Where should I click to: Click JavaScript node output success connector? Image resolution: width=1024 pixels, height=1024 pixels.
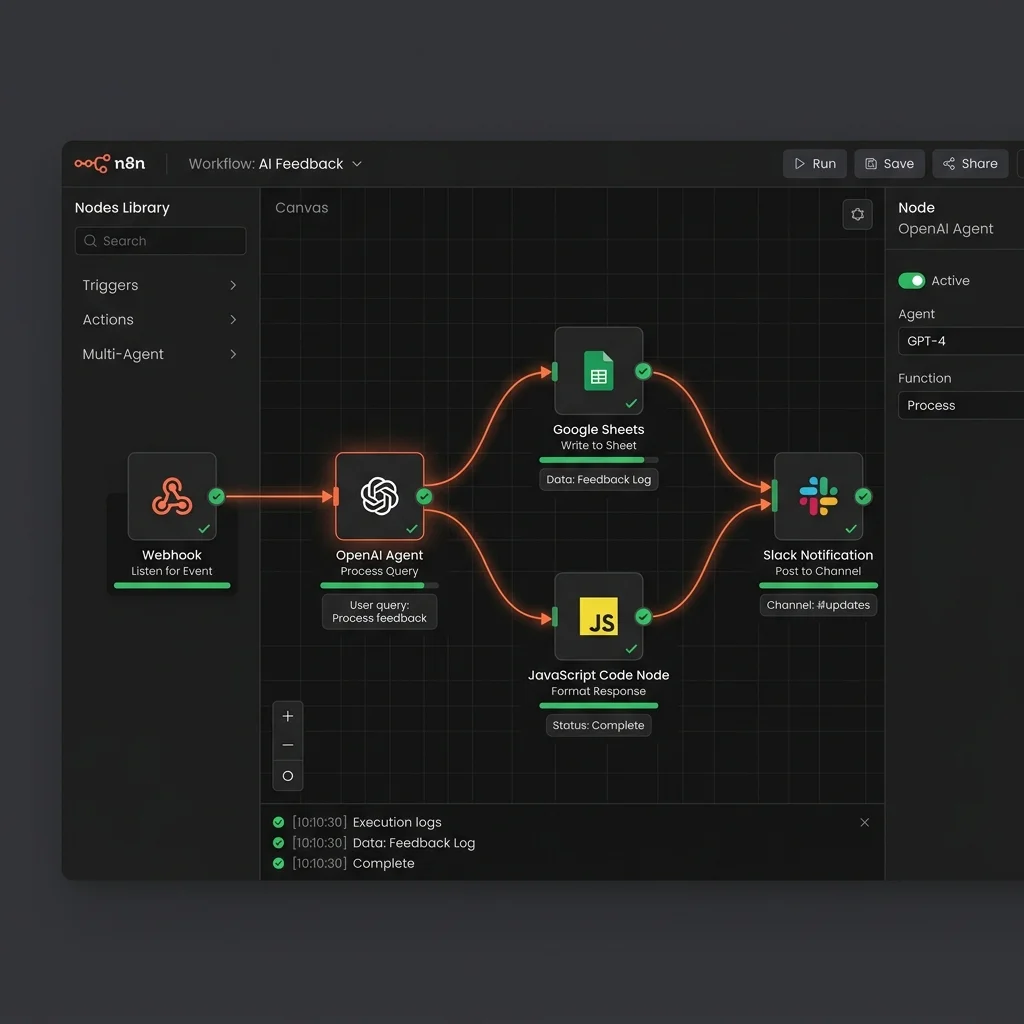[x=643, y=616]
